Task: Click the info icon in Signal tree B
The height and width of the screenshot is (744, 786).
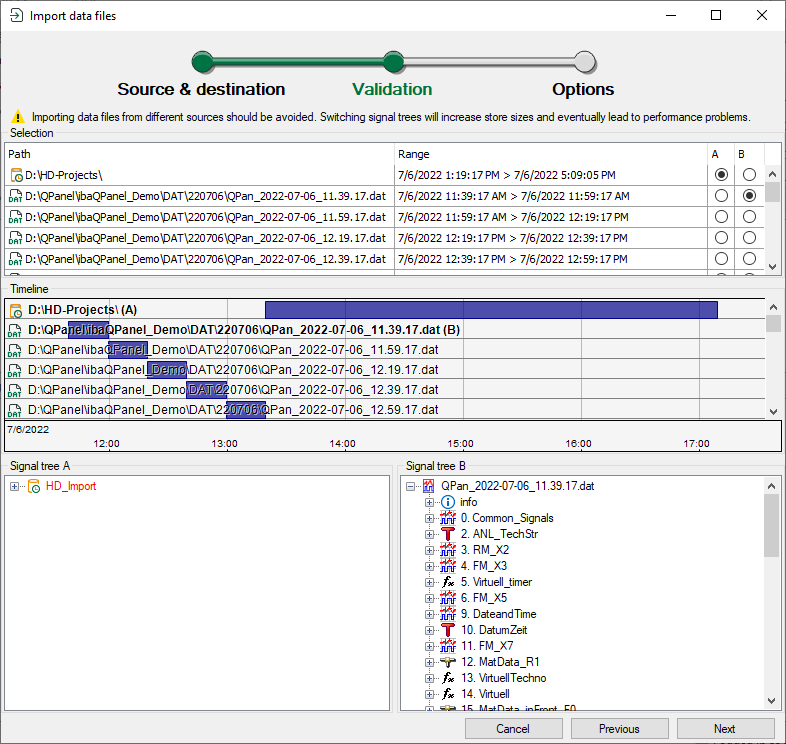Action: [448, 502]
